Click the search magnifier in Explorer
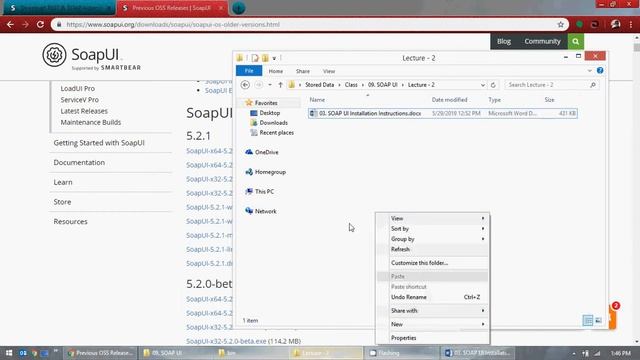The image size is (640, 360). [x=593, y=85]
